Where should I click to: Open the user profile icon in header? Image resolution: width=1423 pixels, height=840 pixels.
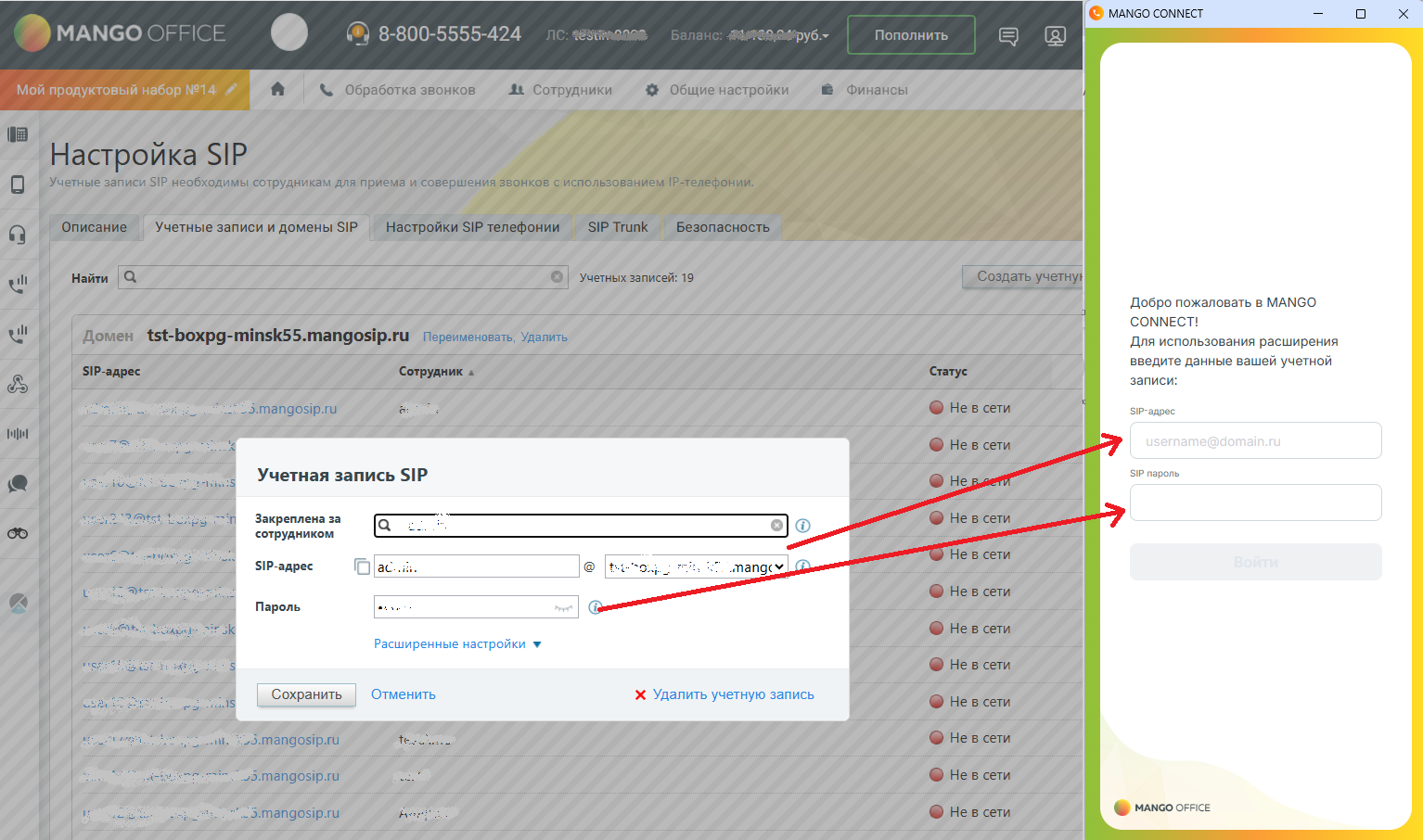[1055, 35]
